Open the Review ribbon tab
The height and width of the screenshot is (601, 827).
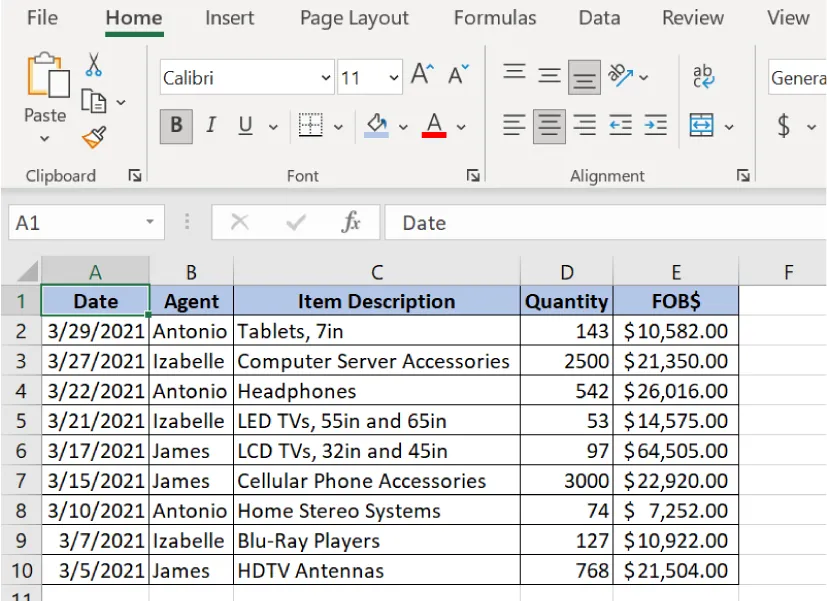pyautogui.click(x=692, y=17)
